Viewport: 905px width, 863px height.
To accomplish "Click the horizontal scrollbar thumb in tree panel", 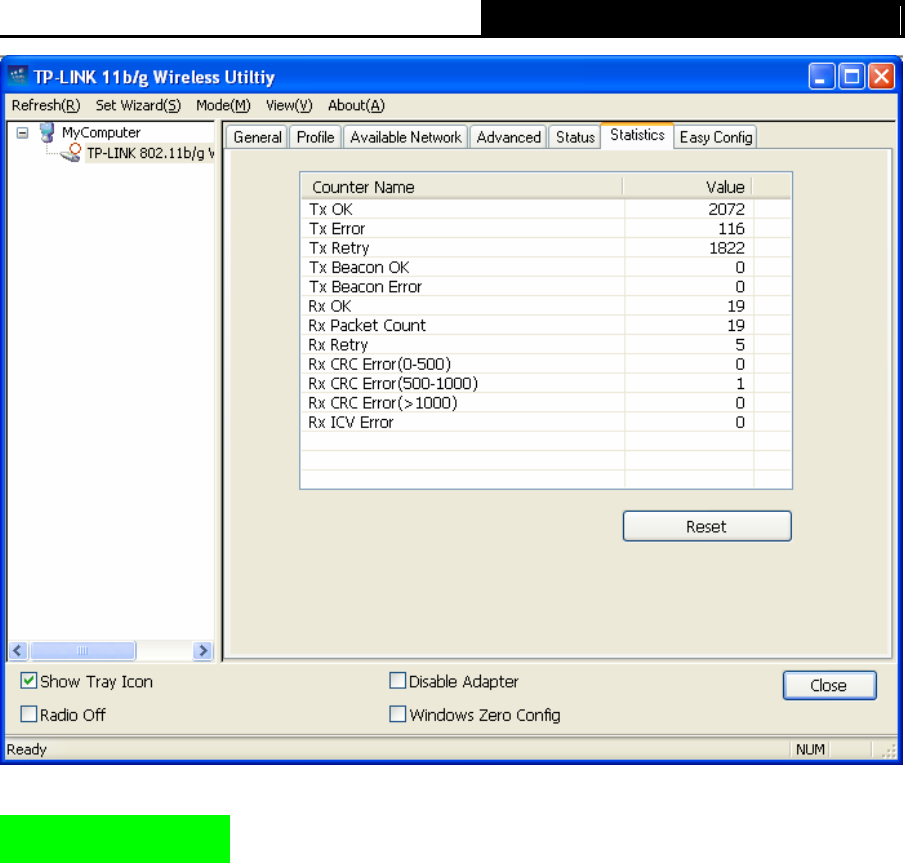I will [x=83, y=651].
